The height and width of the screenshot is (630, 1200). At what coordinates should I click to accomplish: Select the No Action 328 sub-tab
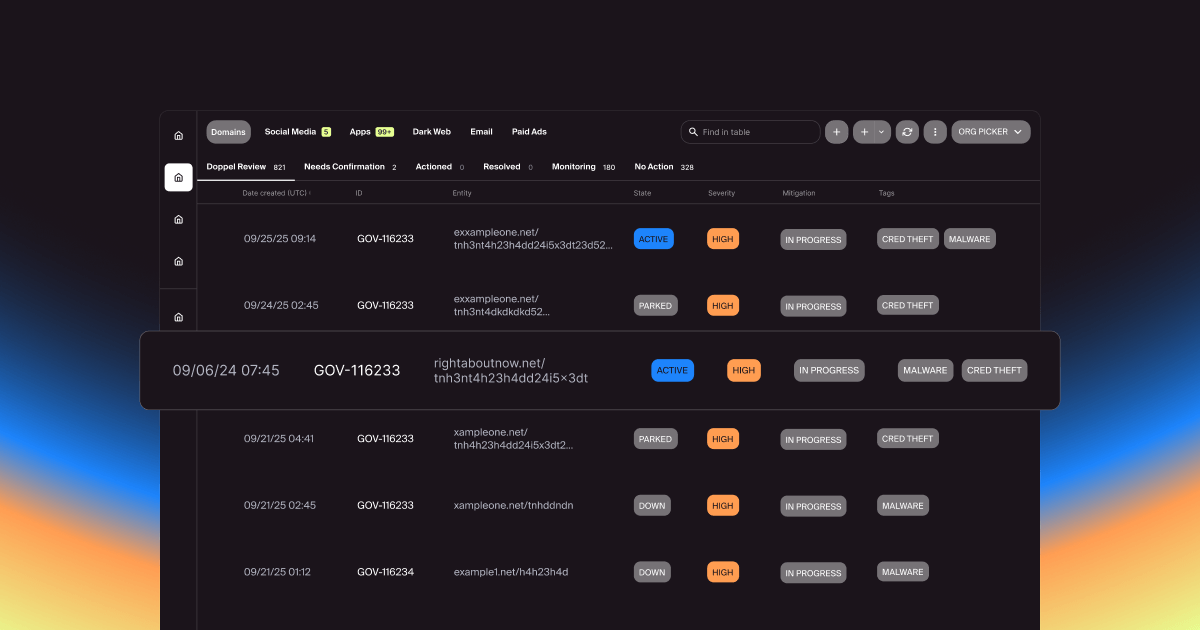(x=664, y=167)
